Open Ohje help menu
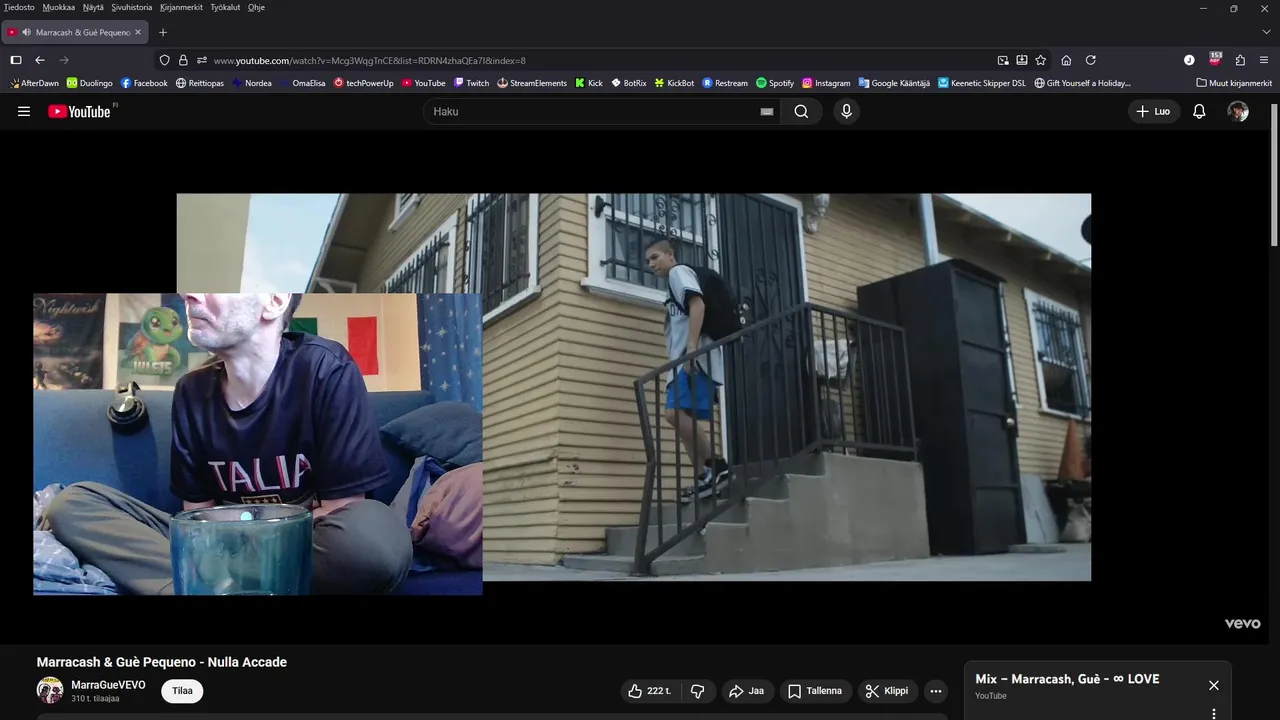The width and height of the screenshot is (1280, 720). pyautogui.click(x=256, y=7)
